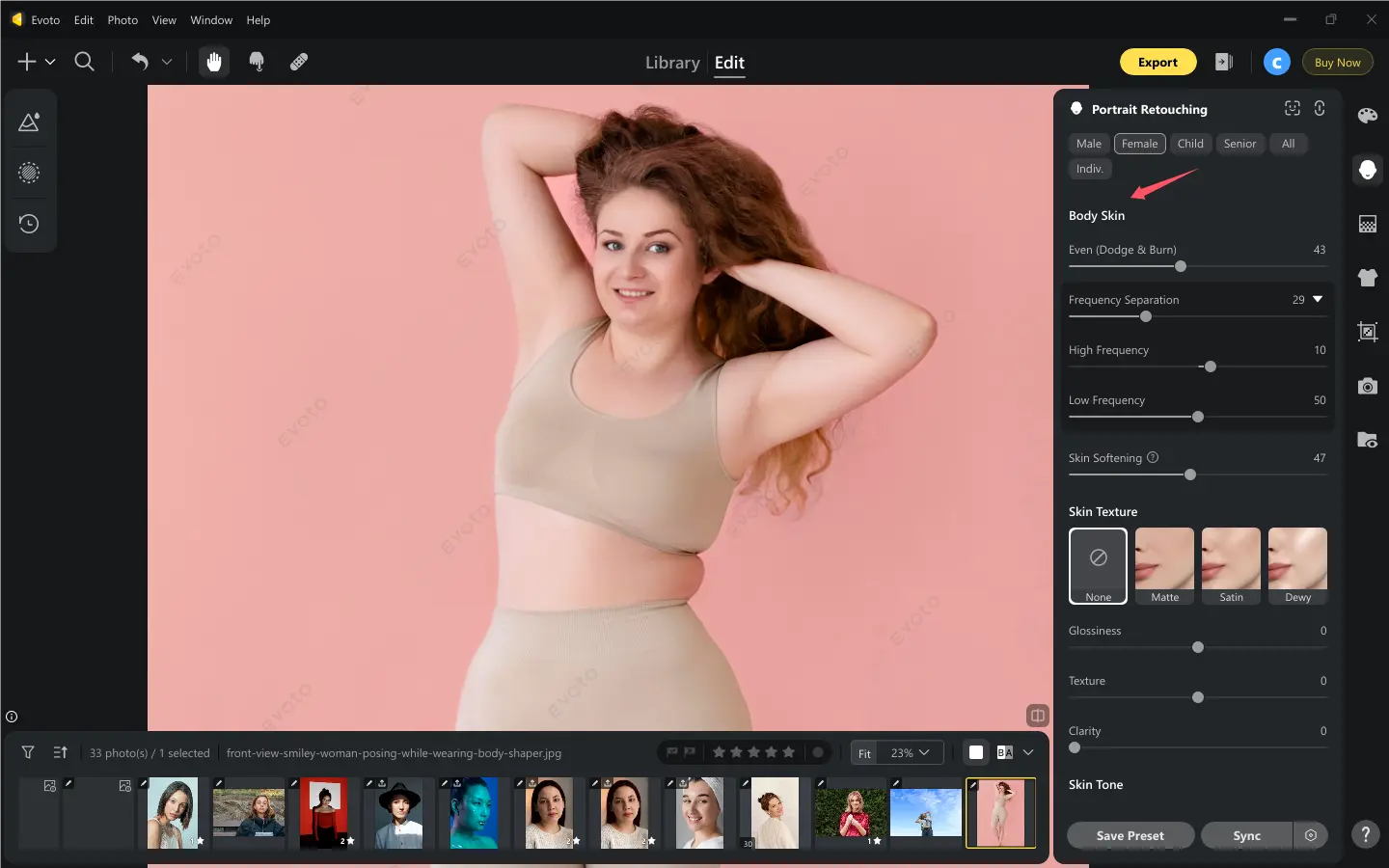Image resolution: width=1389 pixels, height=868 pixels.
Task: Click the Fit zoom button
Action: point(864,753)
